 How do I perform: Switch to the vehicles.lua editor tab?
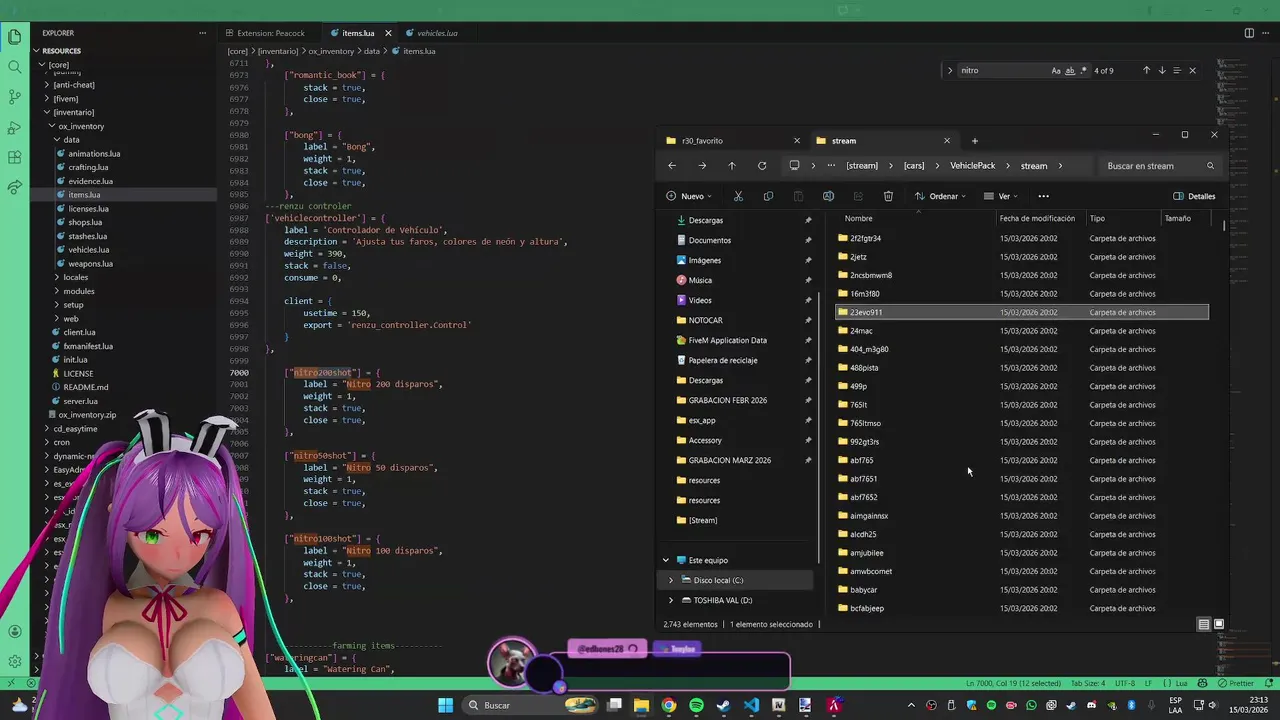point(437,33)
